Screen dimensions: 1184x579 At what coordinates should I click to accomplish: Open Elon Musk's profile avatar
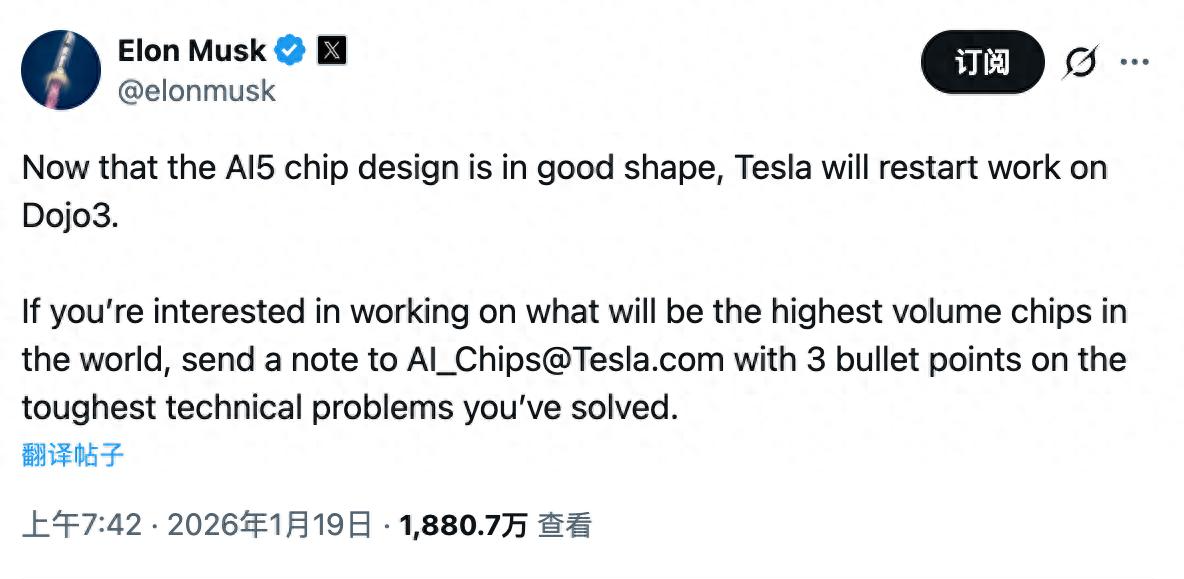tap(60, 70)
